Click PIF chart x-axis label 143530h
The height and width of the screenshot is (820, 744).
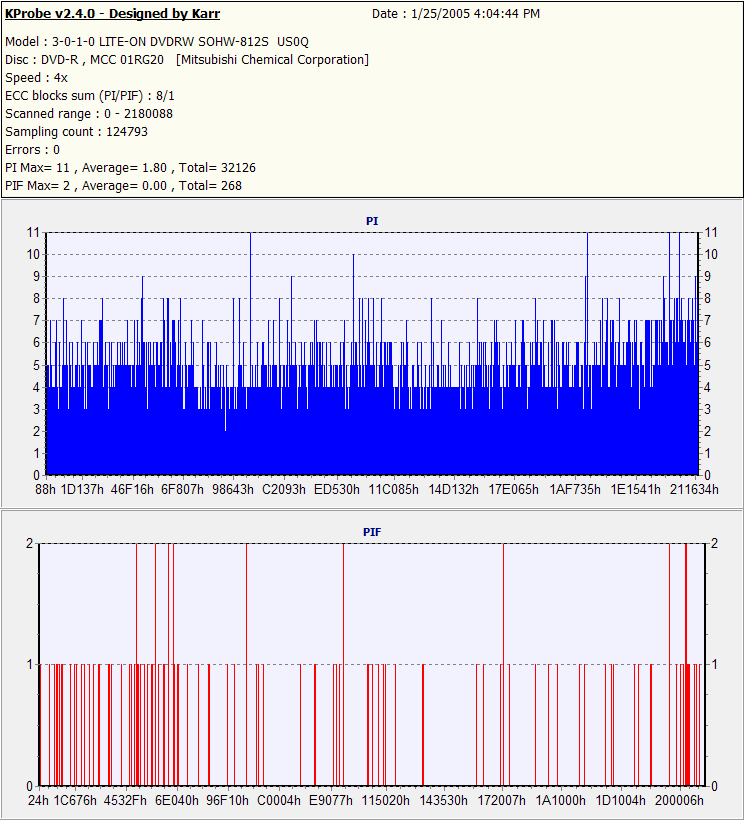(x=444, y=801)
